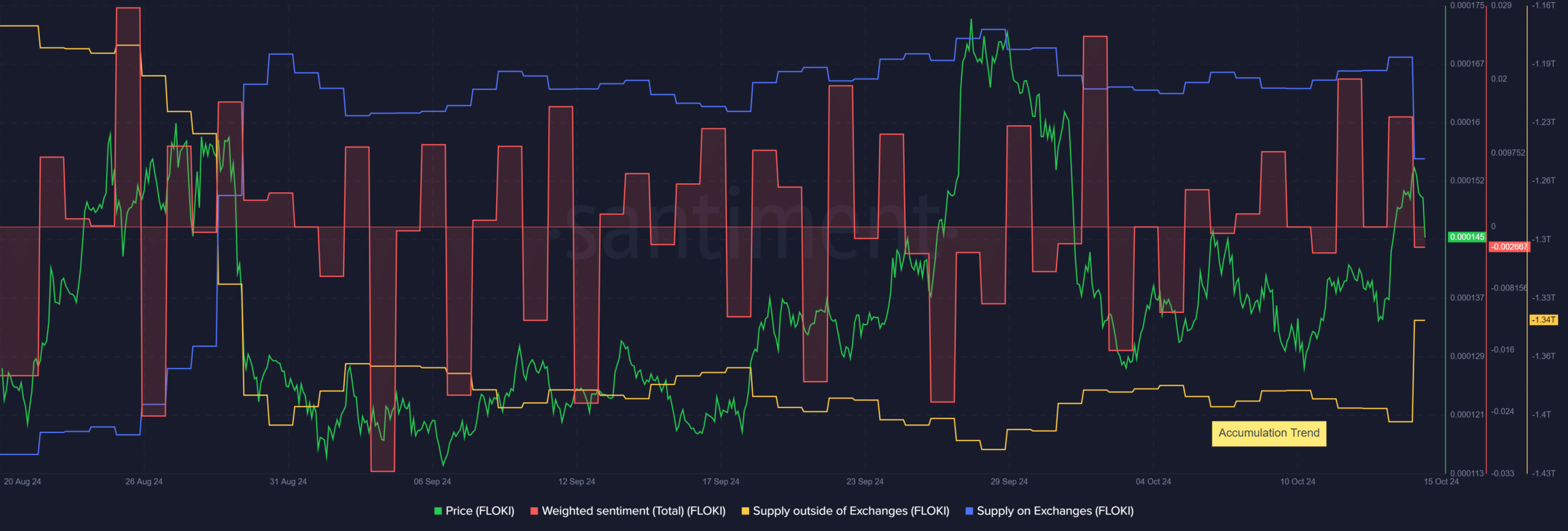Click the 29 Sep 24 date label
The height and width of the screenshot is (531, 1568).
(1009, 481)
